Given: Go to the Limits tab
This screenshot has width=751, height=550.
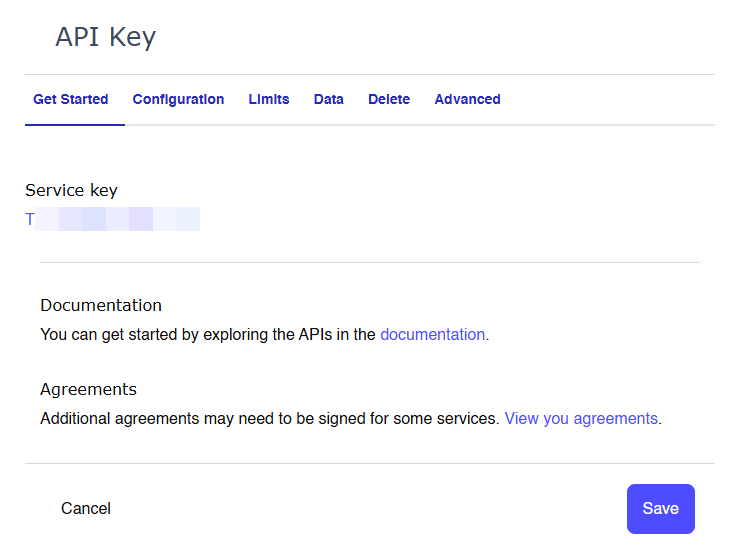Looking at the screenshot, I should (x=269, y=99).
